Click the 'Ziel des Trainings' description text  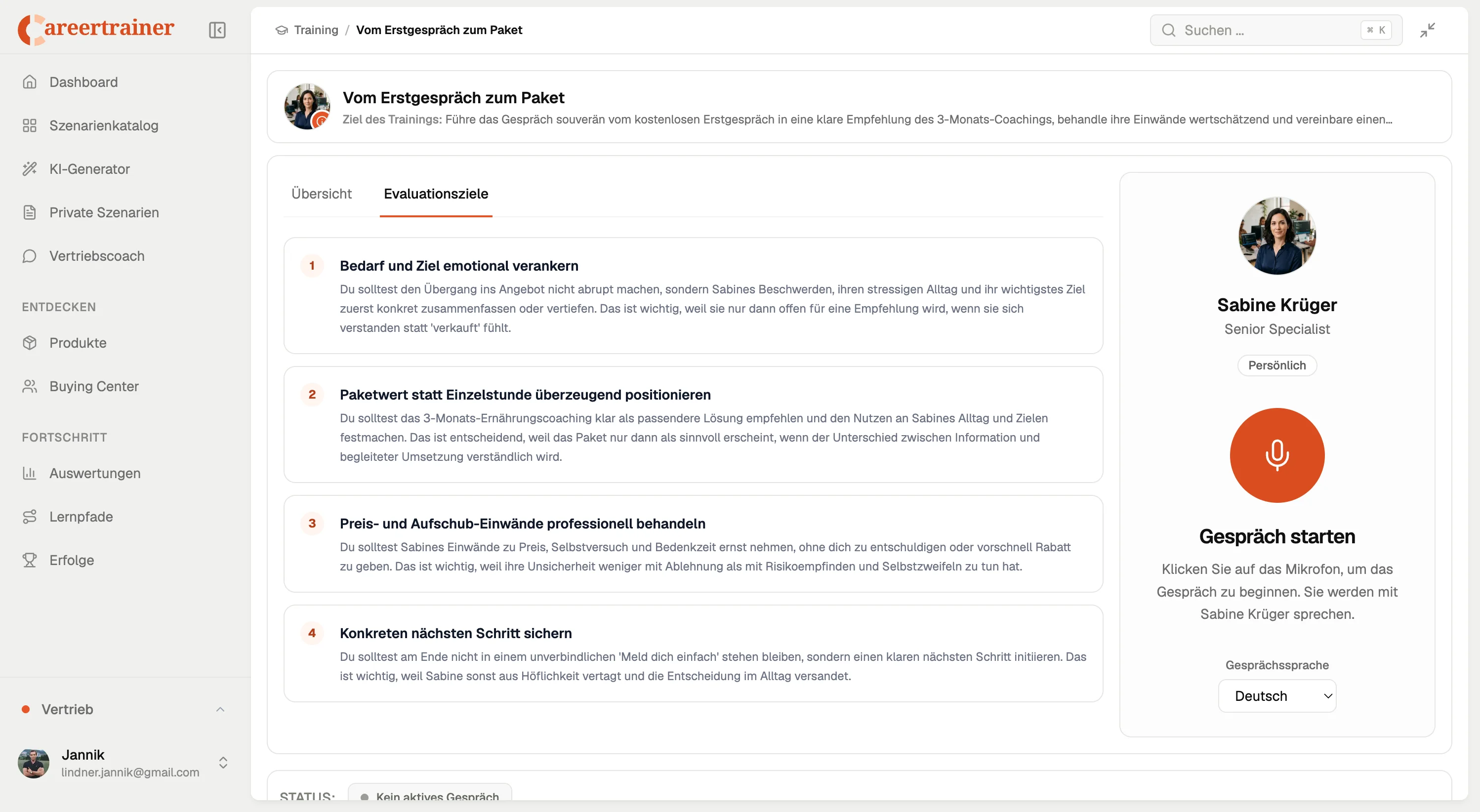(x=867, y=120)
